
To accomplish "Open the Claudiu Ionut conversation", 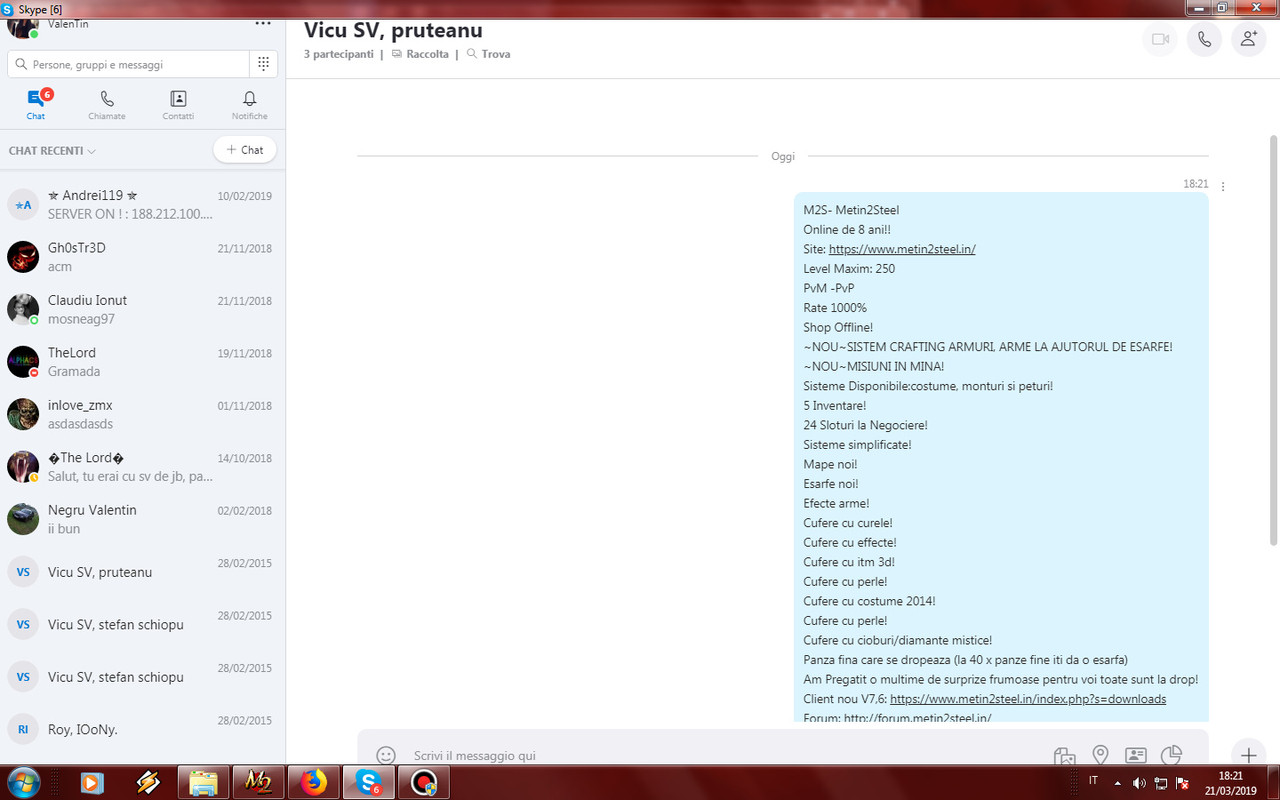I will click(143, 309).
